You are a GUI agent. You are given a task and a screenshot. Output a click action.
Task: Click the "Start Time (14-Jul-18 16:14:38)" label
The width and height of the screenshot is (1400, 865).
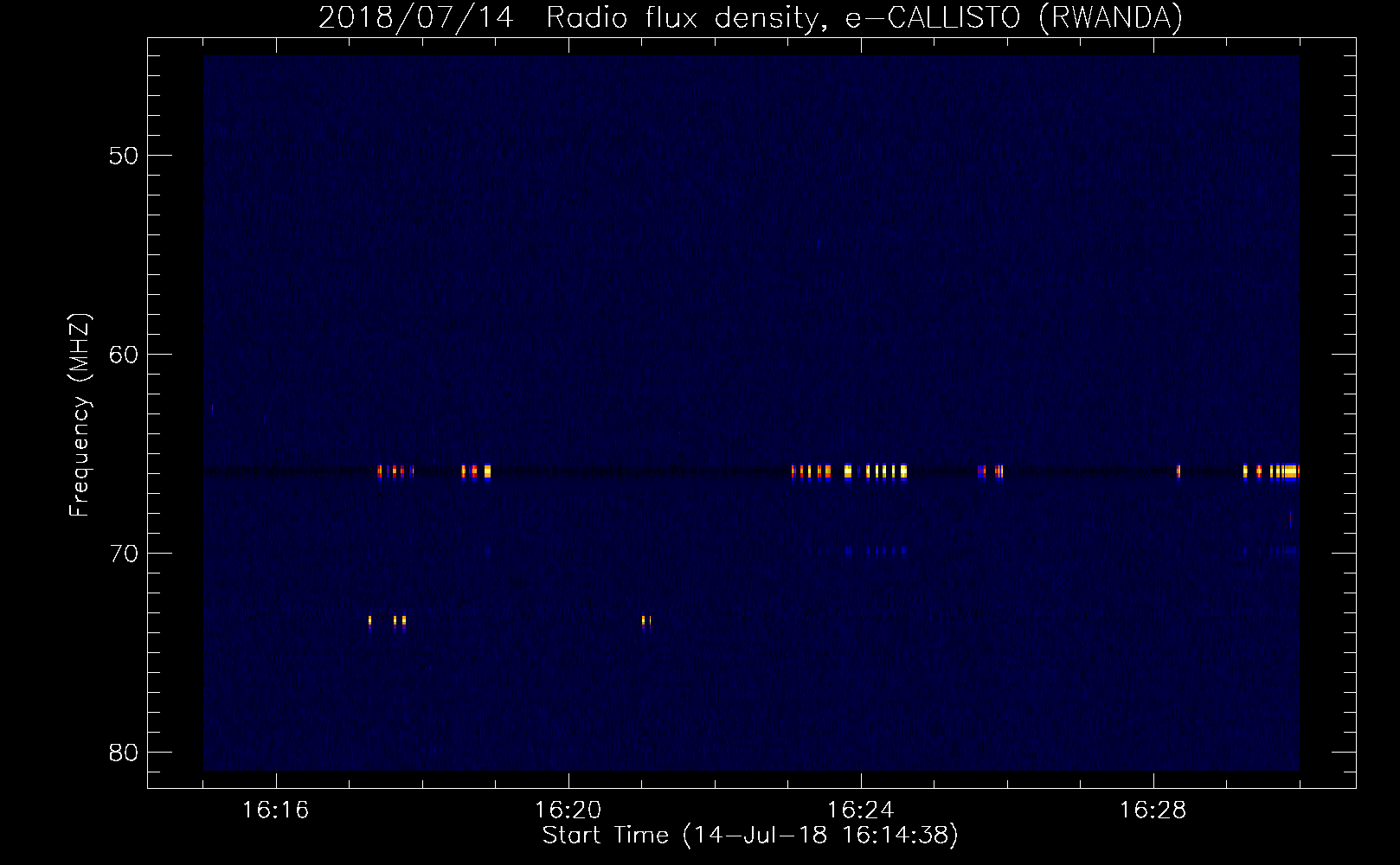tap(750, 836)
